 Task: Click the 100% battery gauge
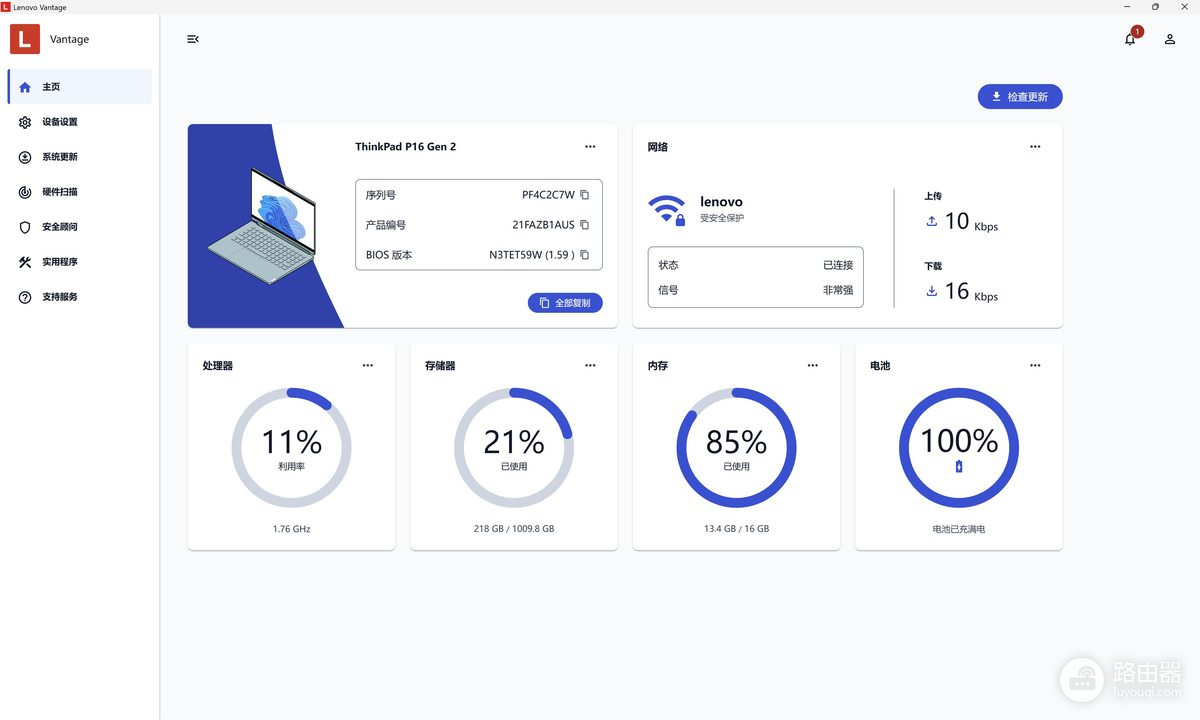pos(959,447)
